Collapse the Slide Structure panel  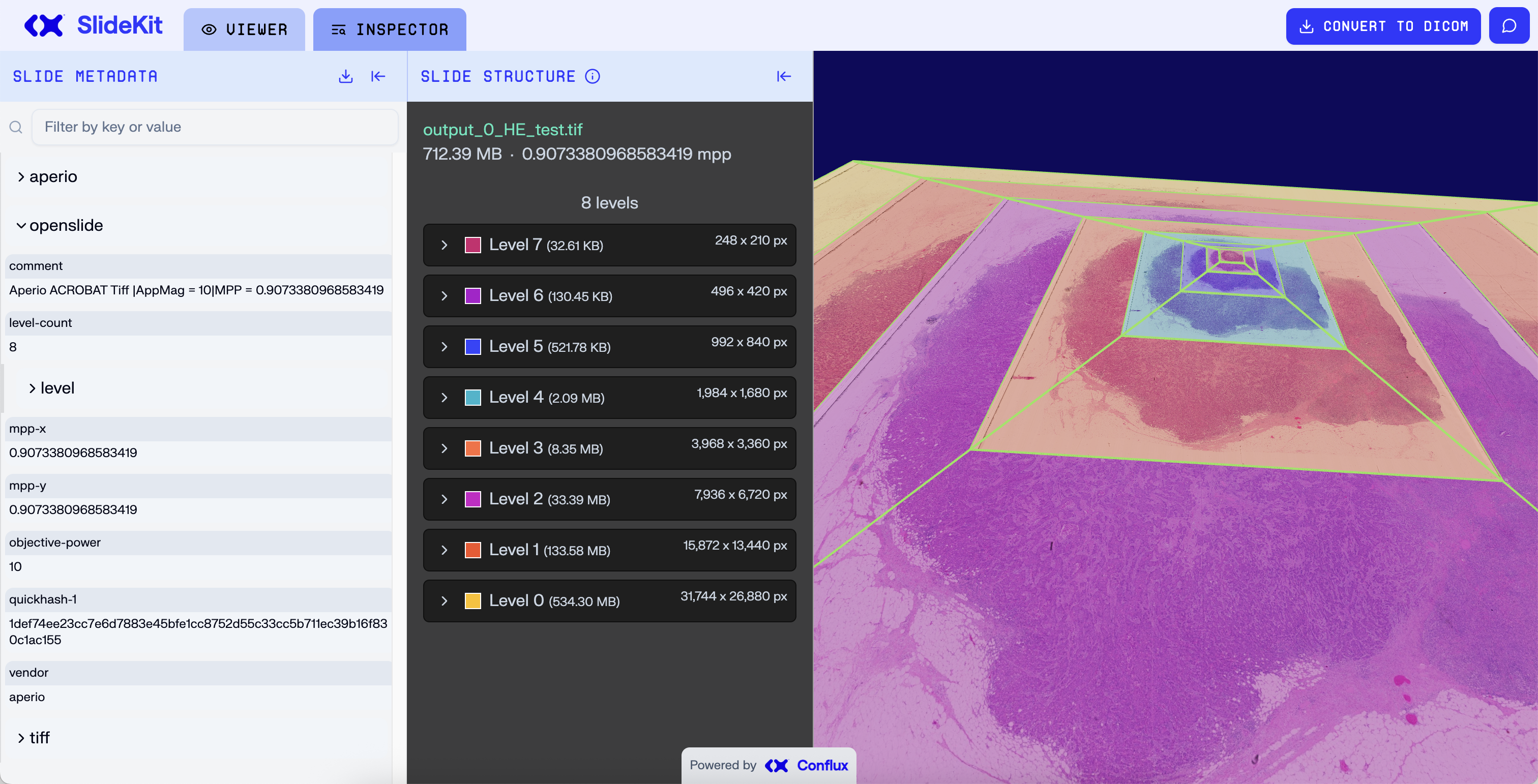pyautogui.click(x=783, y=76)
